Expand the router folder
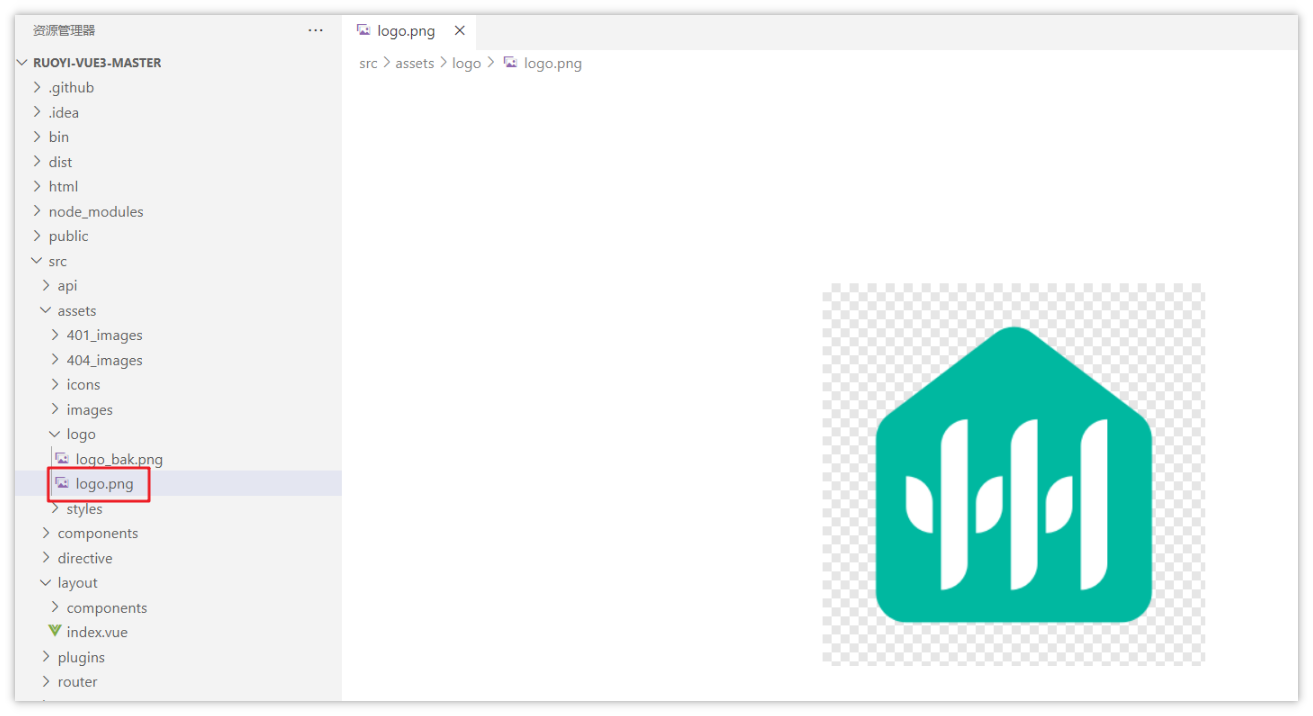1313x716 pixels. 46,682
